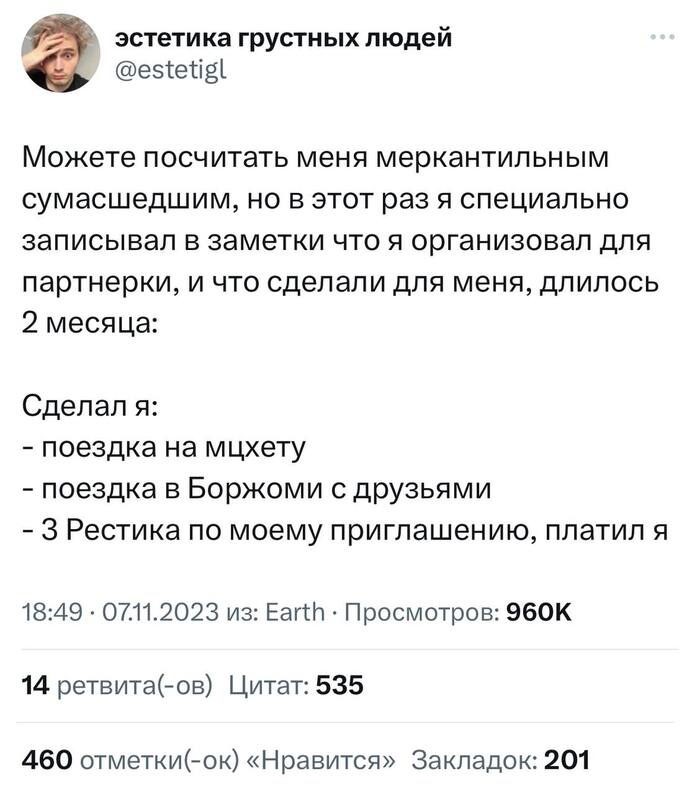Open the profile name эстетика грустных людей
This screenshot has height=794, width=700.
coord(284,38)
